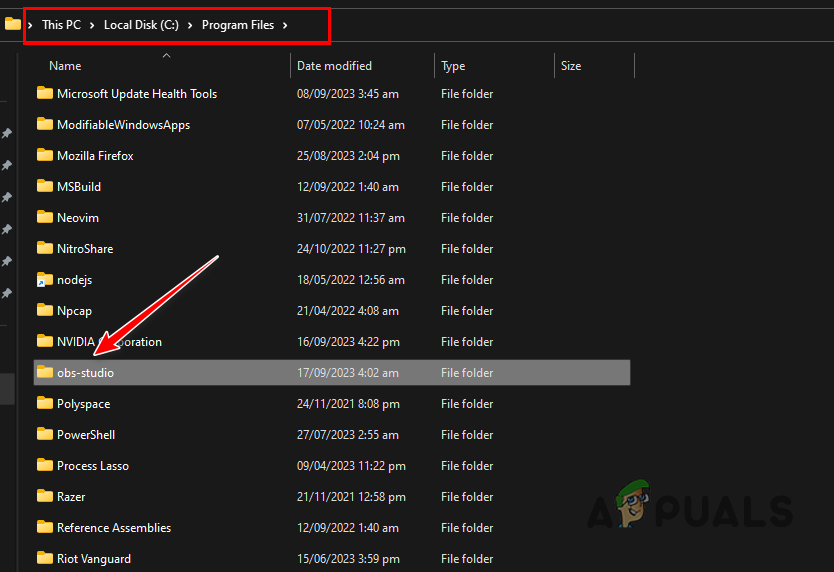Select the obs-studio folder name
Image resolution: width=834 pixels, height=572 pixels.
coord(85,372)
